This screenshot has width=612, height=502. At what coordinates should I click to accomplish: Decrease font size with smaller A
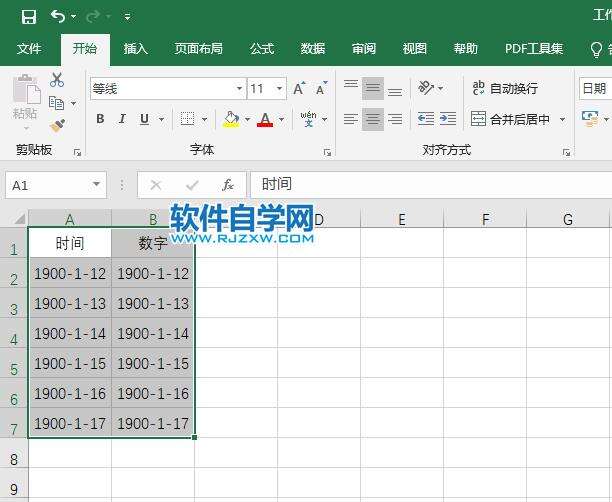pos(321,89)
